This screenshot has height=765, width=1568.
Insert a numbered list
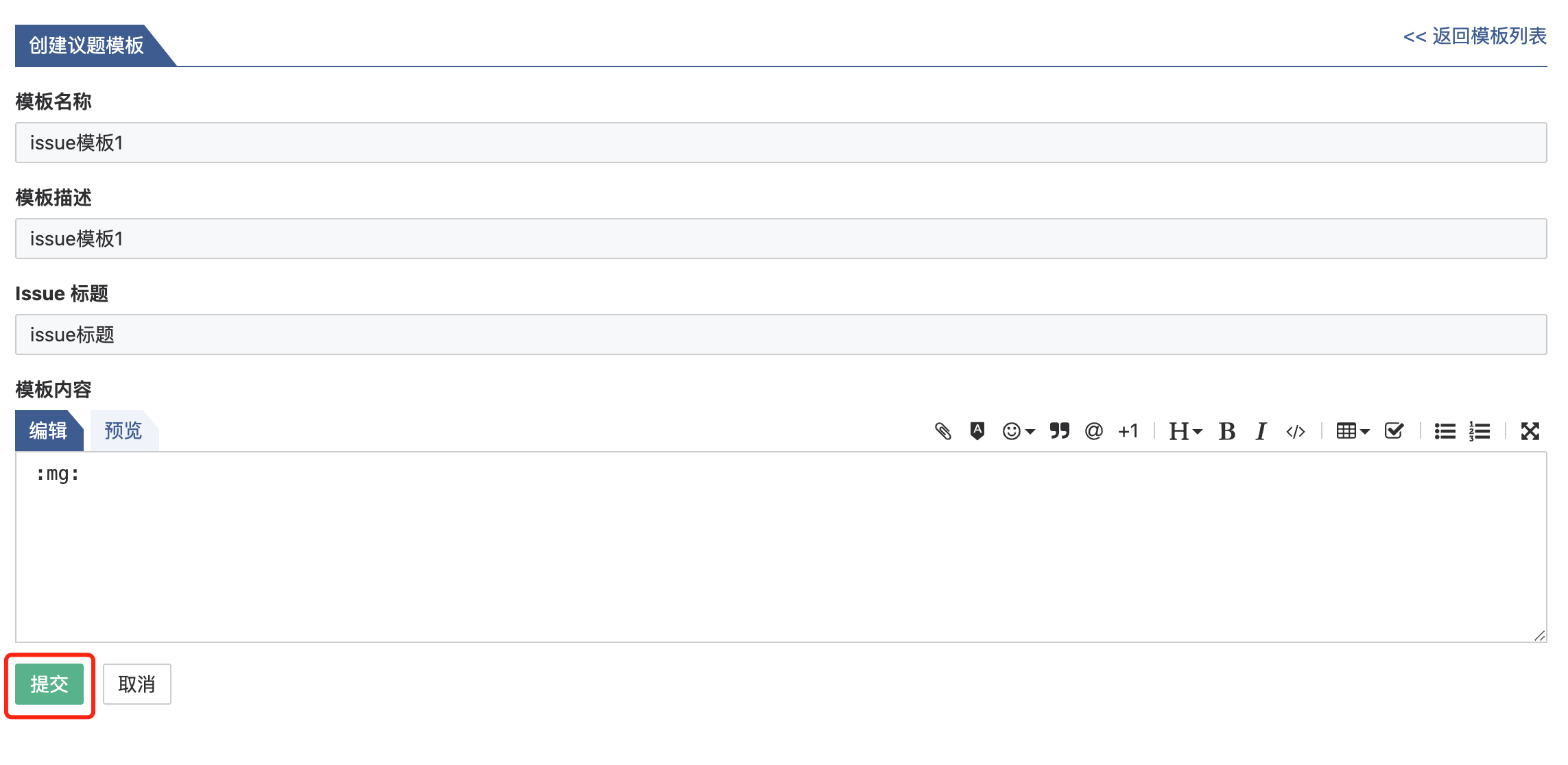click(1480, 431)
